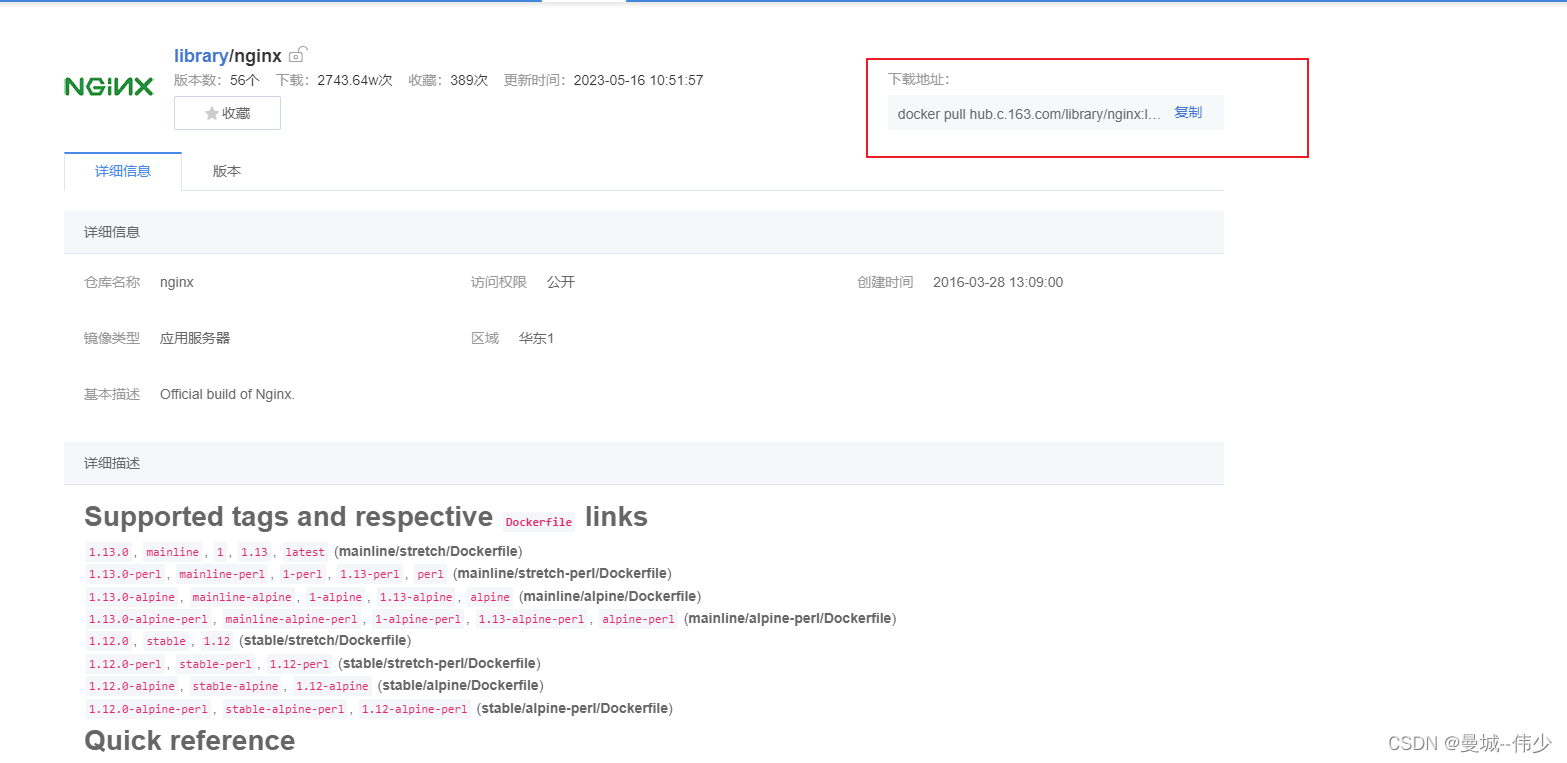Click the 收藏 star button

227,113
